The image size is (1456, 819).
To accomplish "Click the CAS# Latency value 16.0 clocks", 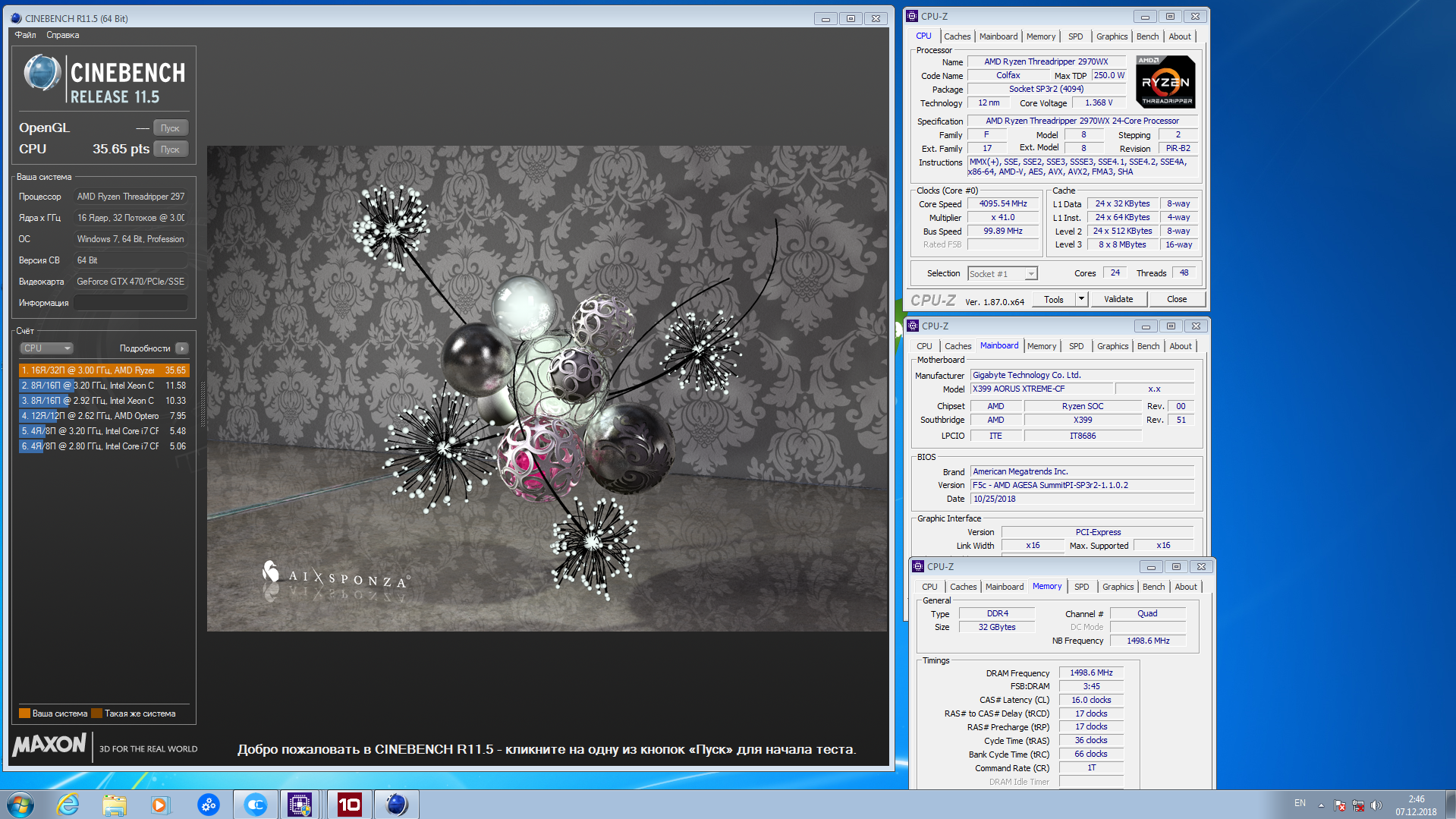I will coord(1091,700).
